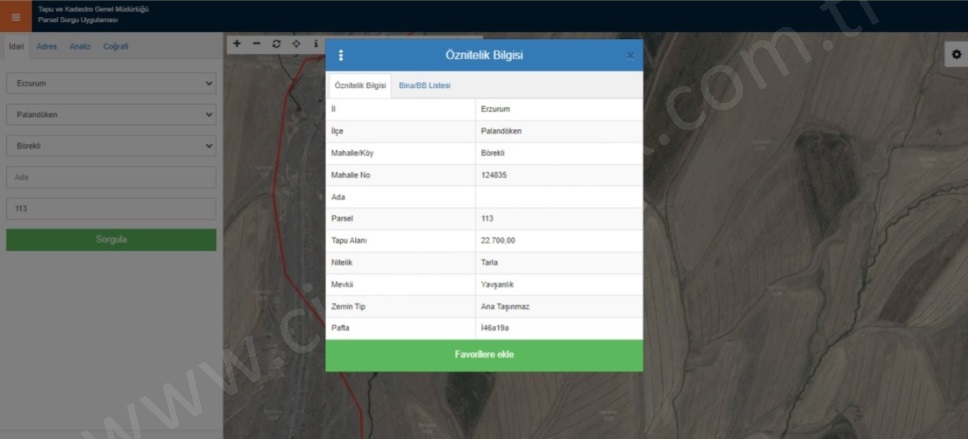Expand the Erzurum province dropdown
The image size is (968, 439).
(111, 84)
